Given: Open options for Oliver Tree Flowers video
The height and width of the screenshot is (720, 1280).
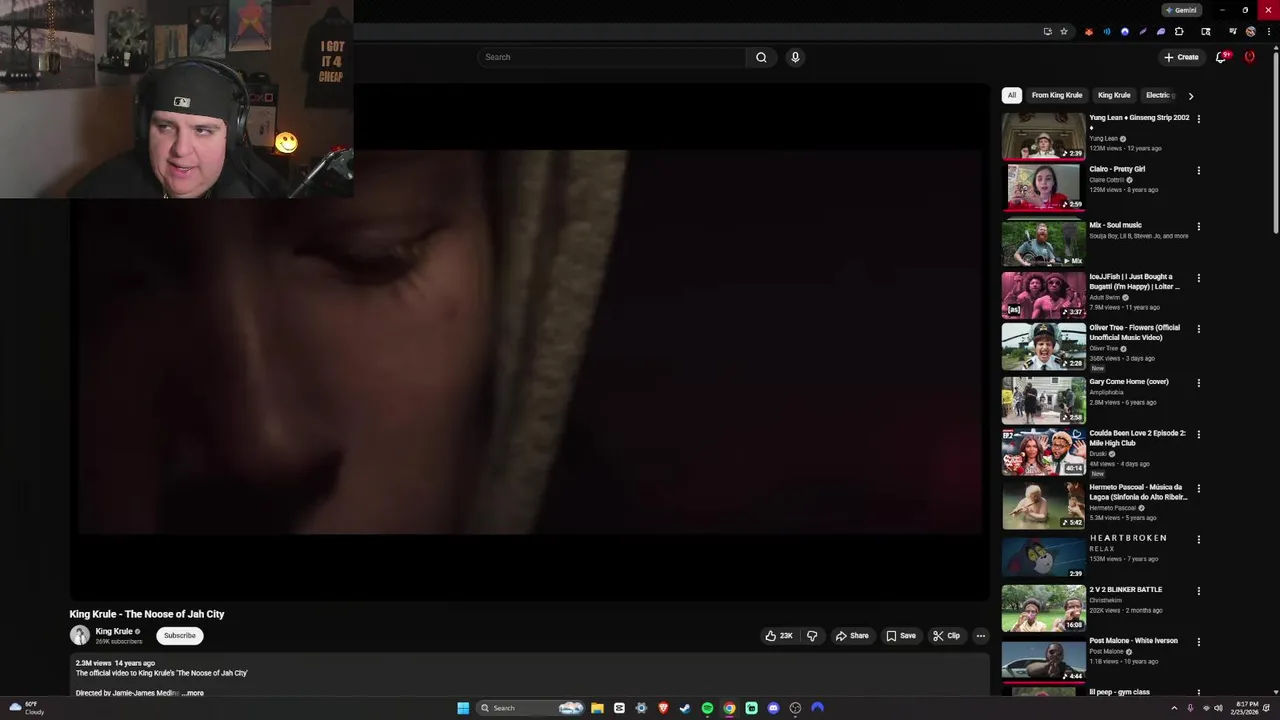Looking at the screenshot, I should (1198, 329).
